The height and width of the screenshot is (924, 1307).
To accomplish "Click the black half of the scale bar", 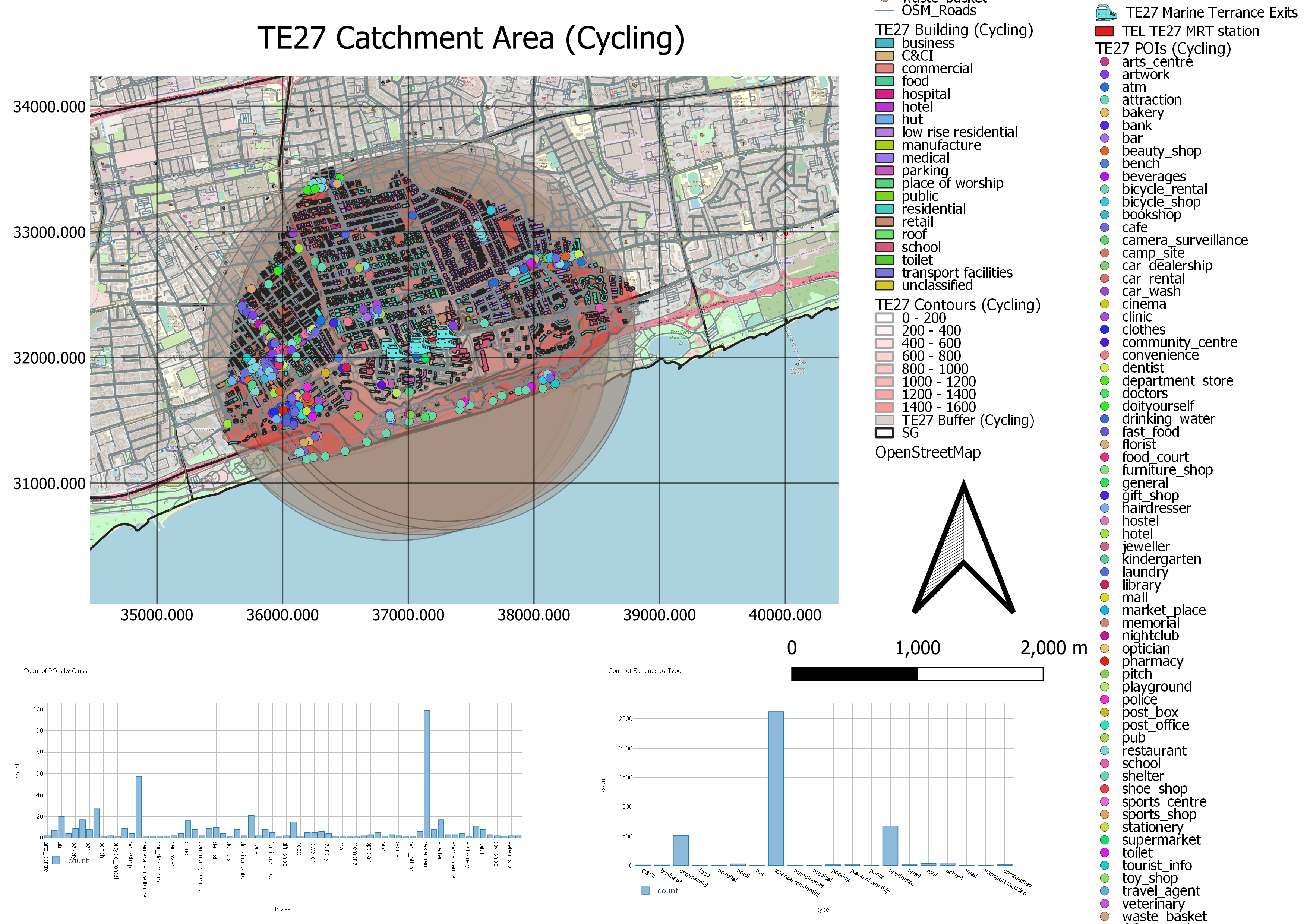I will [x=855, y=674].
